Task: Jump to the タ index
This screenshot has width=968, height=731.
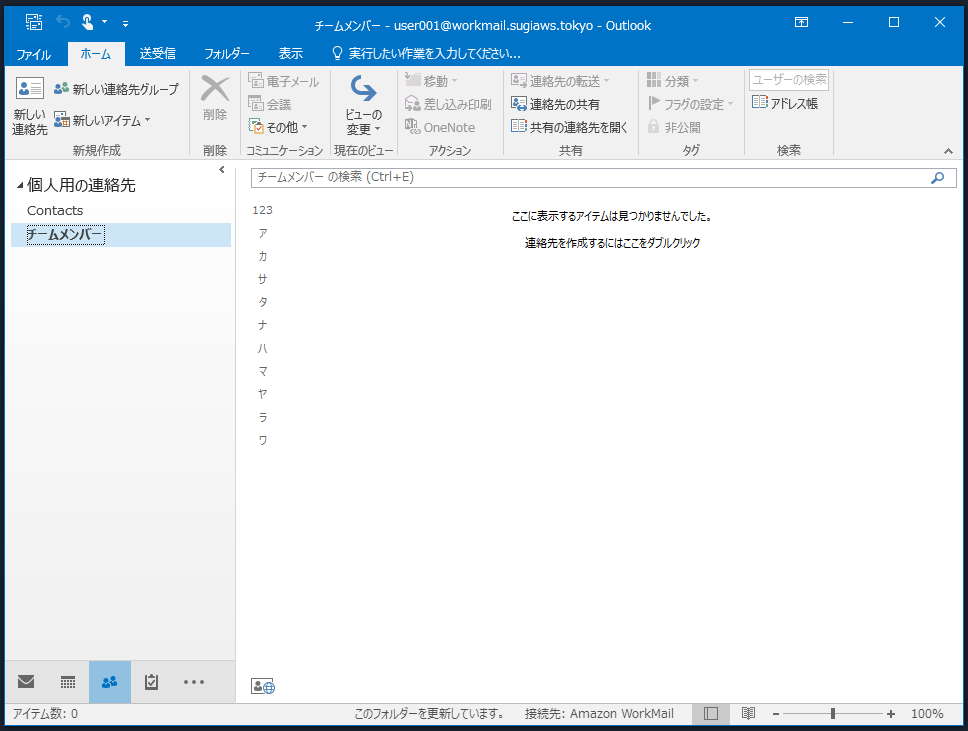Action: click(263, 302)
